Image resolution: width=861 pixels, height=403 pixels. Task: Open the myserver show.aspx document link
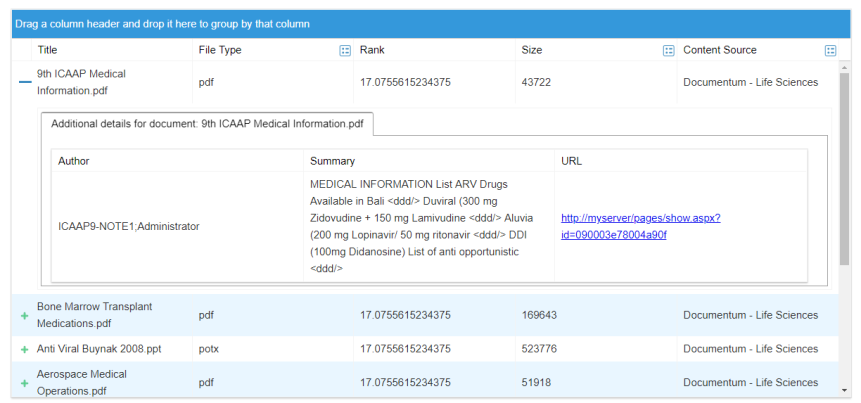pos(640,226)
